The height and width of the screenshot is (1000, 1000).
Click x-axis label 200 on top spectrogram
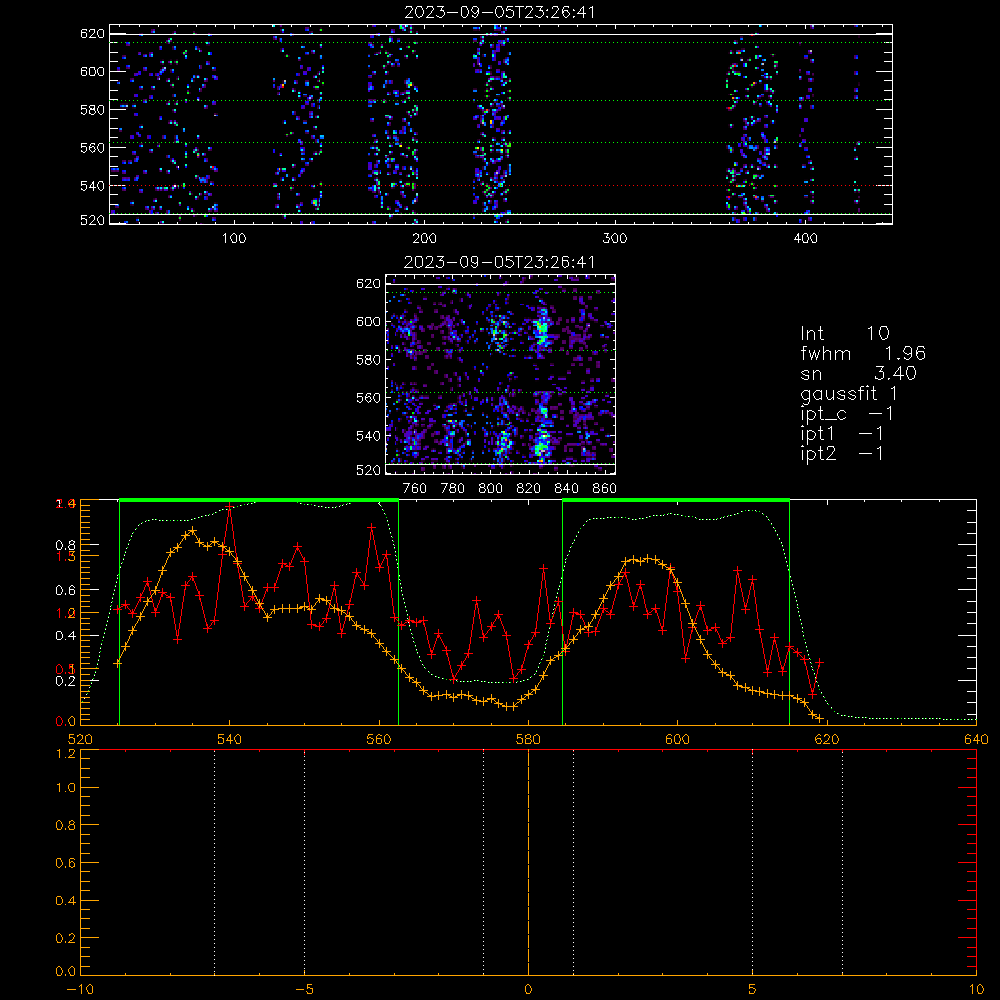[x=424, y=239]
